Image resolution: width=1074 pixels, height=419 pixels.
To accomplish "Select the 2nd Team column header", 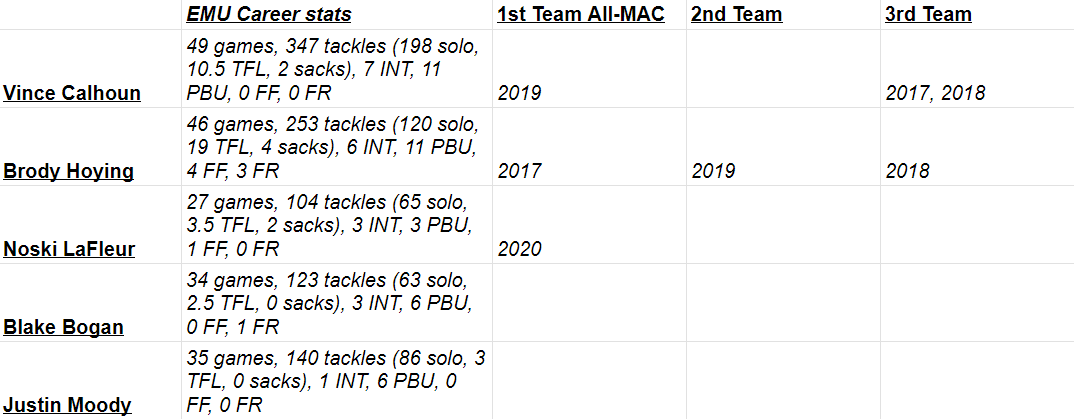I will tap(736, 15).
